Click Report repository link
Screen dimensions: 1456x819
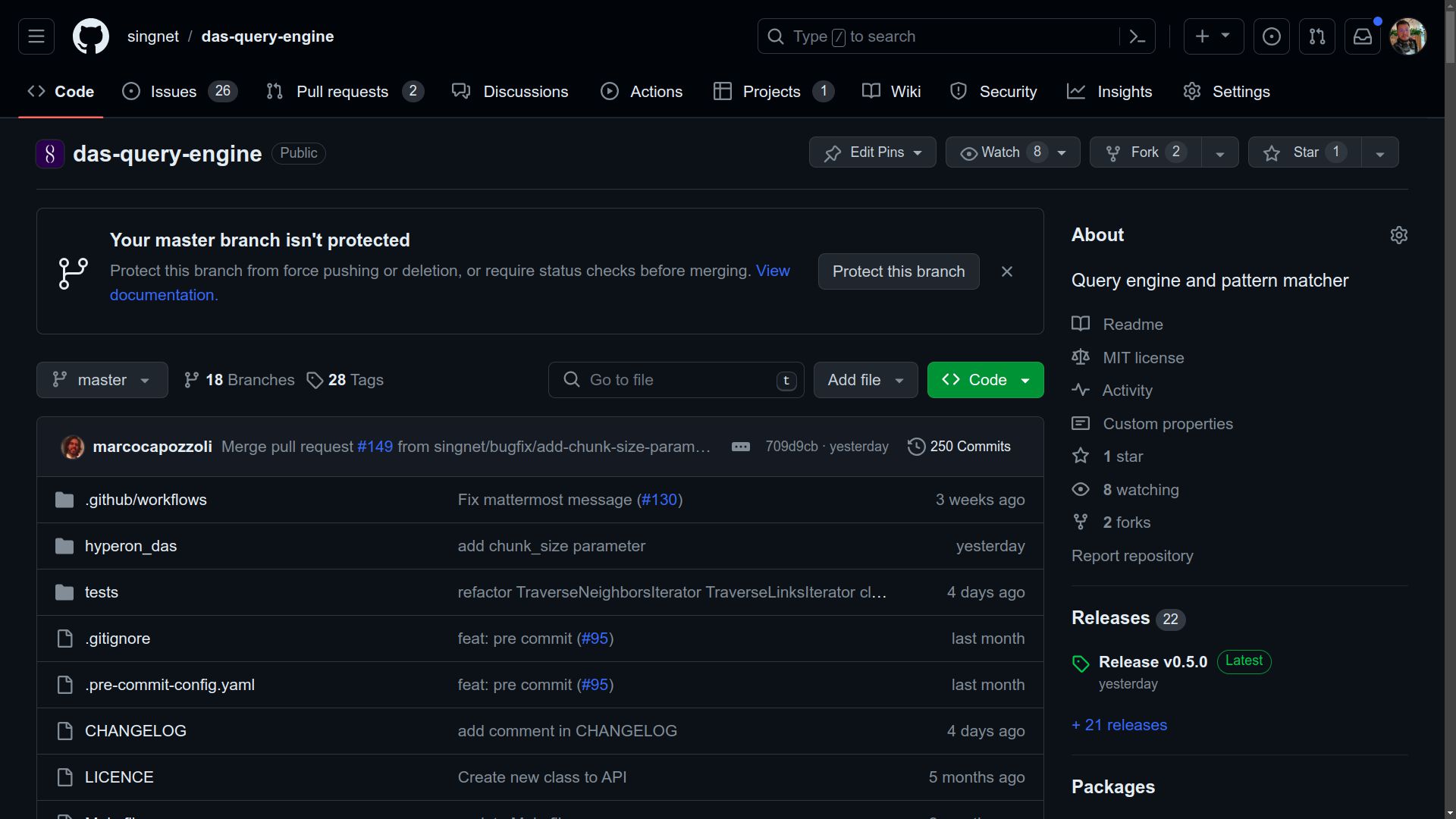point(1132,556)
